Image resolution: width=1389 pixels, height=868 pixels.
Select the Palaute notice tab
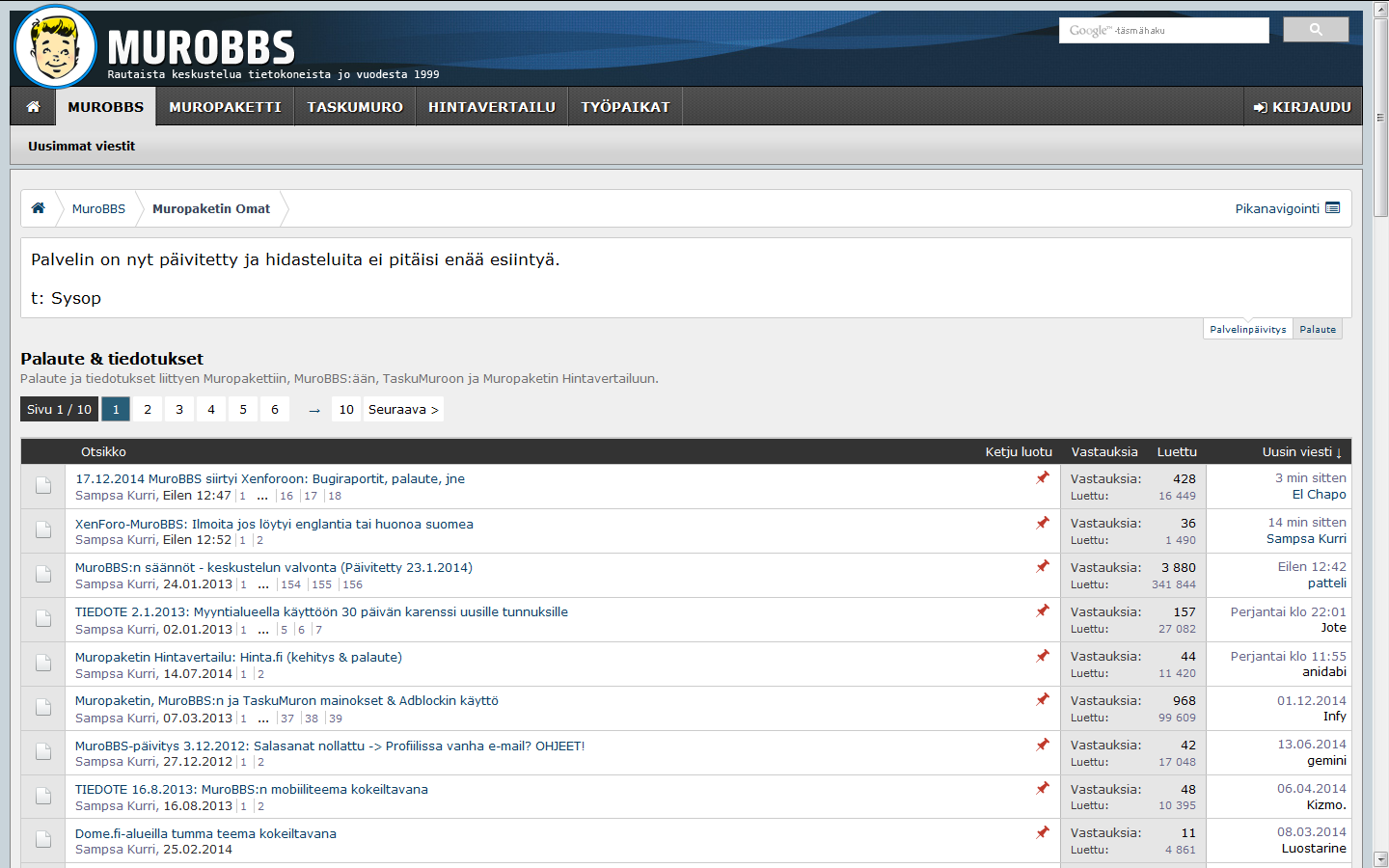1318,329
